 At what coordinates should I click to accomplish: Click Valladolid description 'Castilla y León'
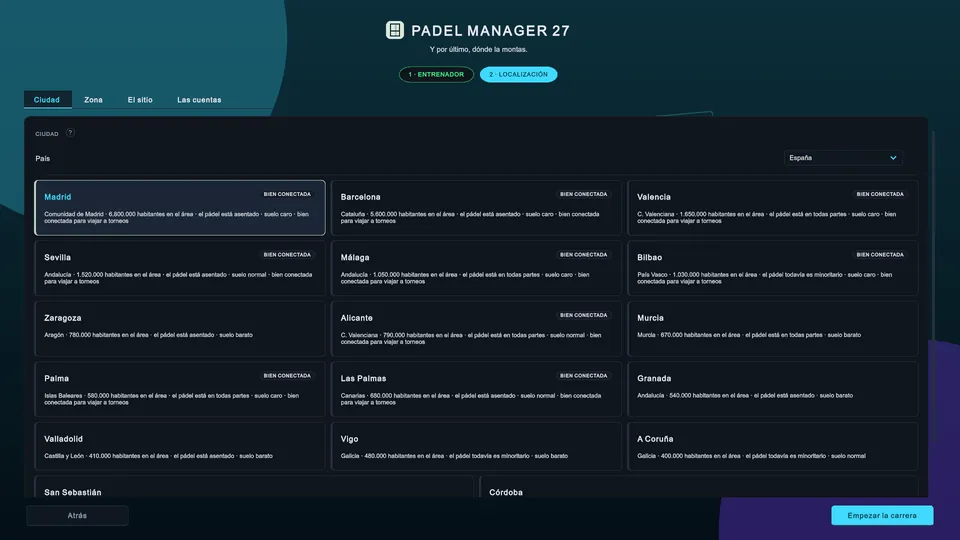(64, 456)
